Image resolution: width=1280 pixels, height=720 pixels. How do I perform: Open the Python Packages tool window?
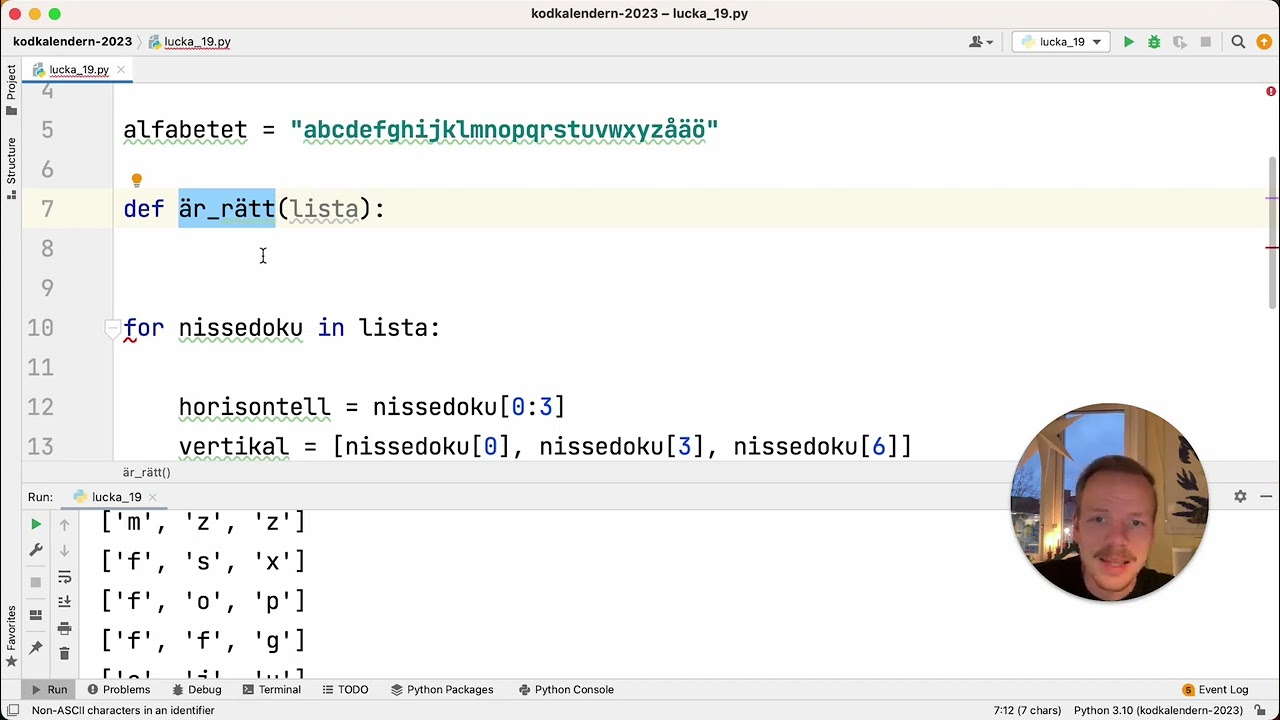[x=441, y=690]
